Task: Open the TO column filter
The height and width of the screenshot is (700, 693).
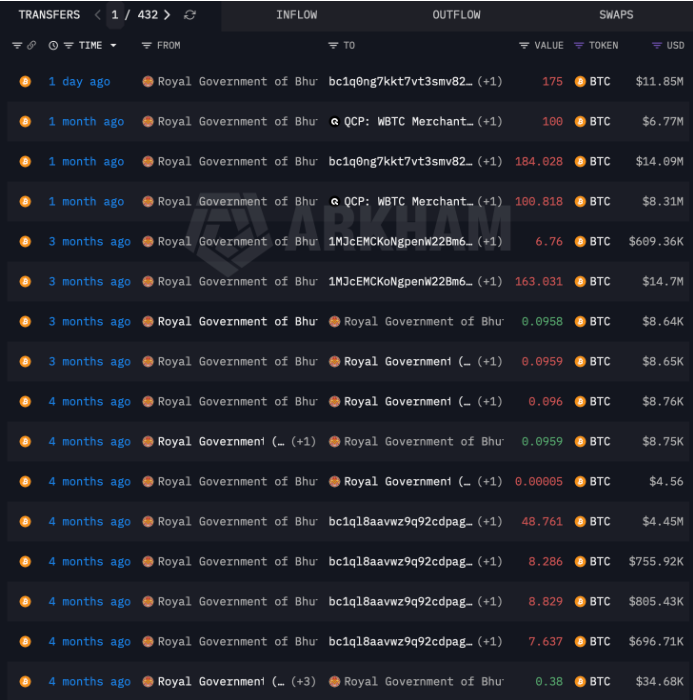Action: click(x=333, y=46)
